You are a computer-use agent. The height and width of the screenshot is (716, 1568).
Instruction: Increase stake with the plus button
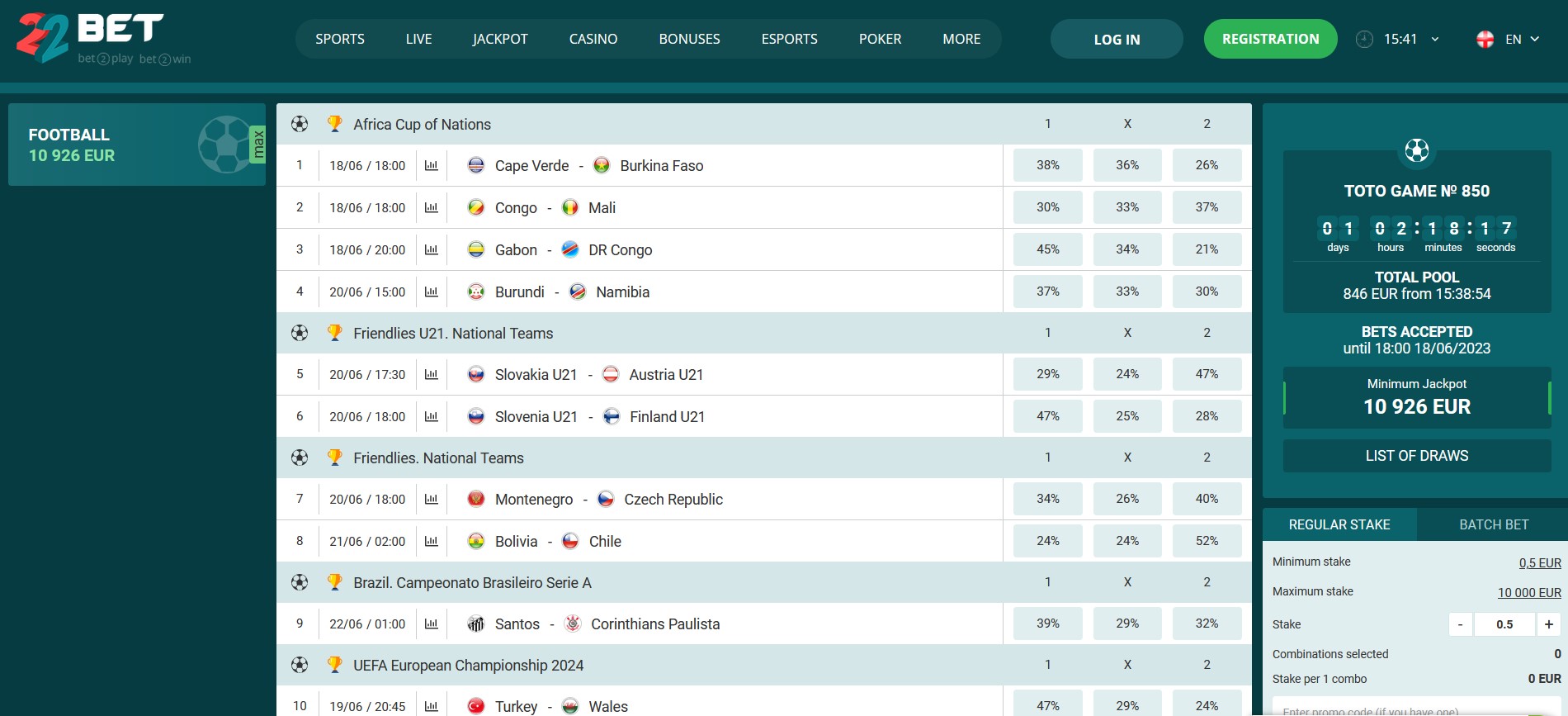tap(1548, 624)
